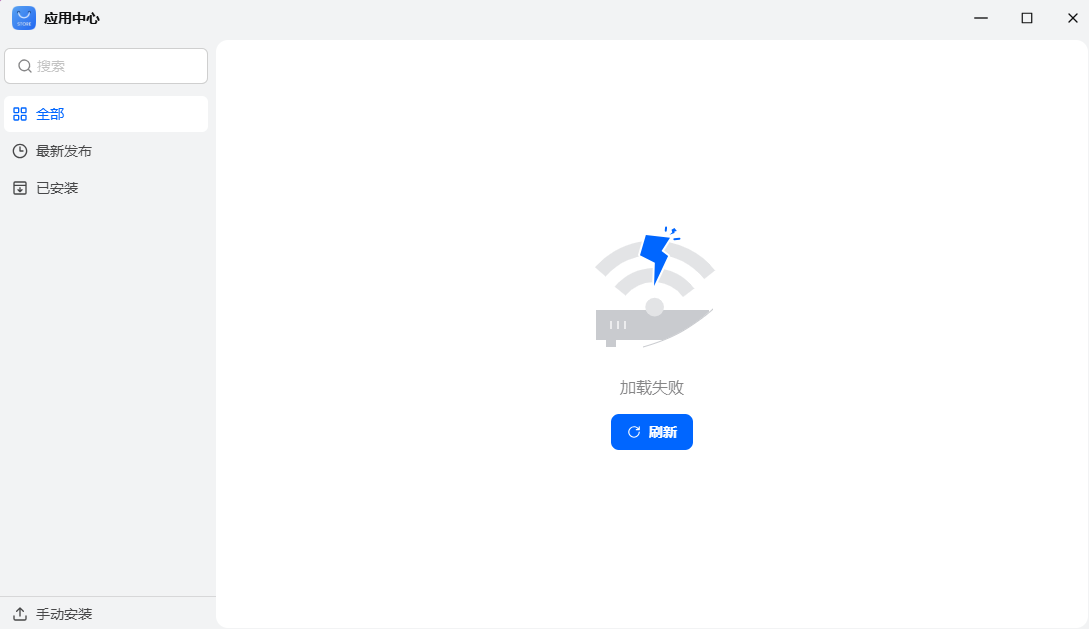Click the App Center store logo icon
The image size is (1089, 629).
coord(24,18)
